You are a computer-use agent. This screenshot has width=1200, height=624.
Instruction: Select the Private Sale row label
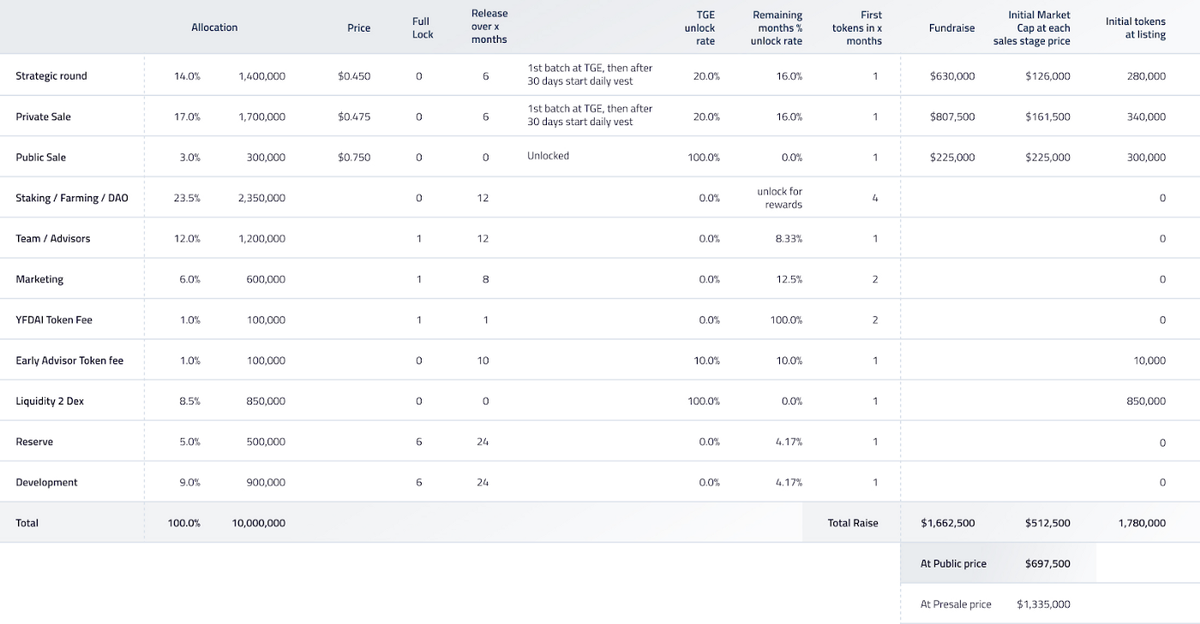point(43,117)
